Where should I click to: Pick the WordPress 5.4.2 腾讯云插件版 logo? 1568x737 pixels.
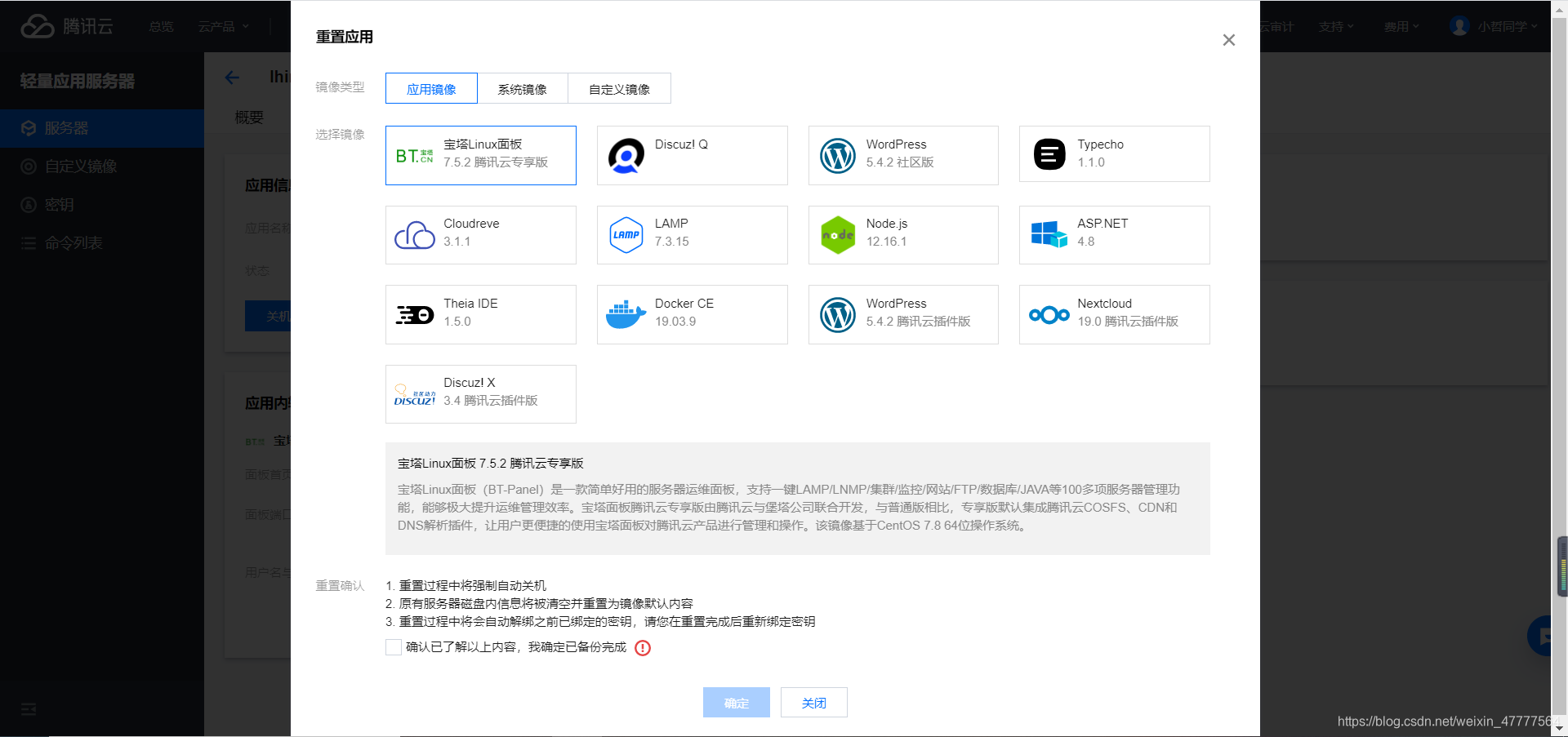(838, 314)
